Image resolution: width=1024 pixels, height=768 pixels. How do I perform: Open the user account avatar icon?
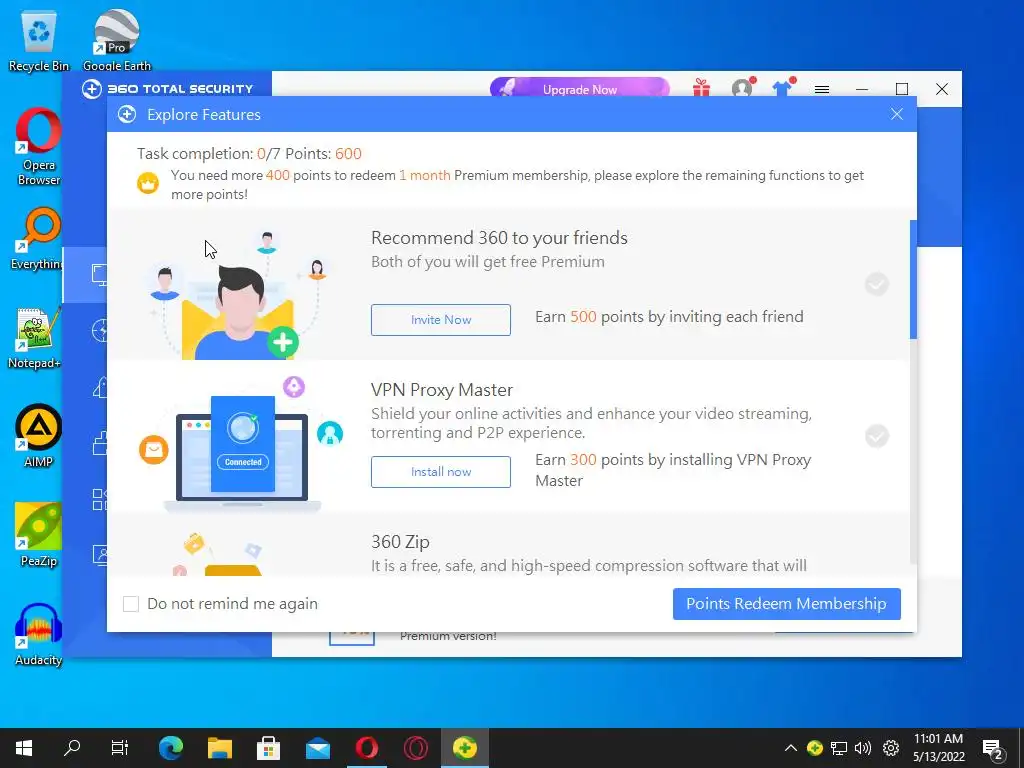click(x=742, y=88)
